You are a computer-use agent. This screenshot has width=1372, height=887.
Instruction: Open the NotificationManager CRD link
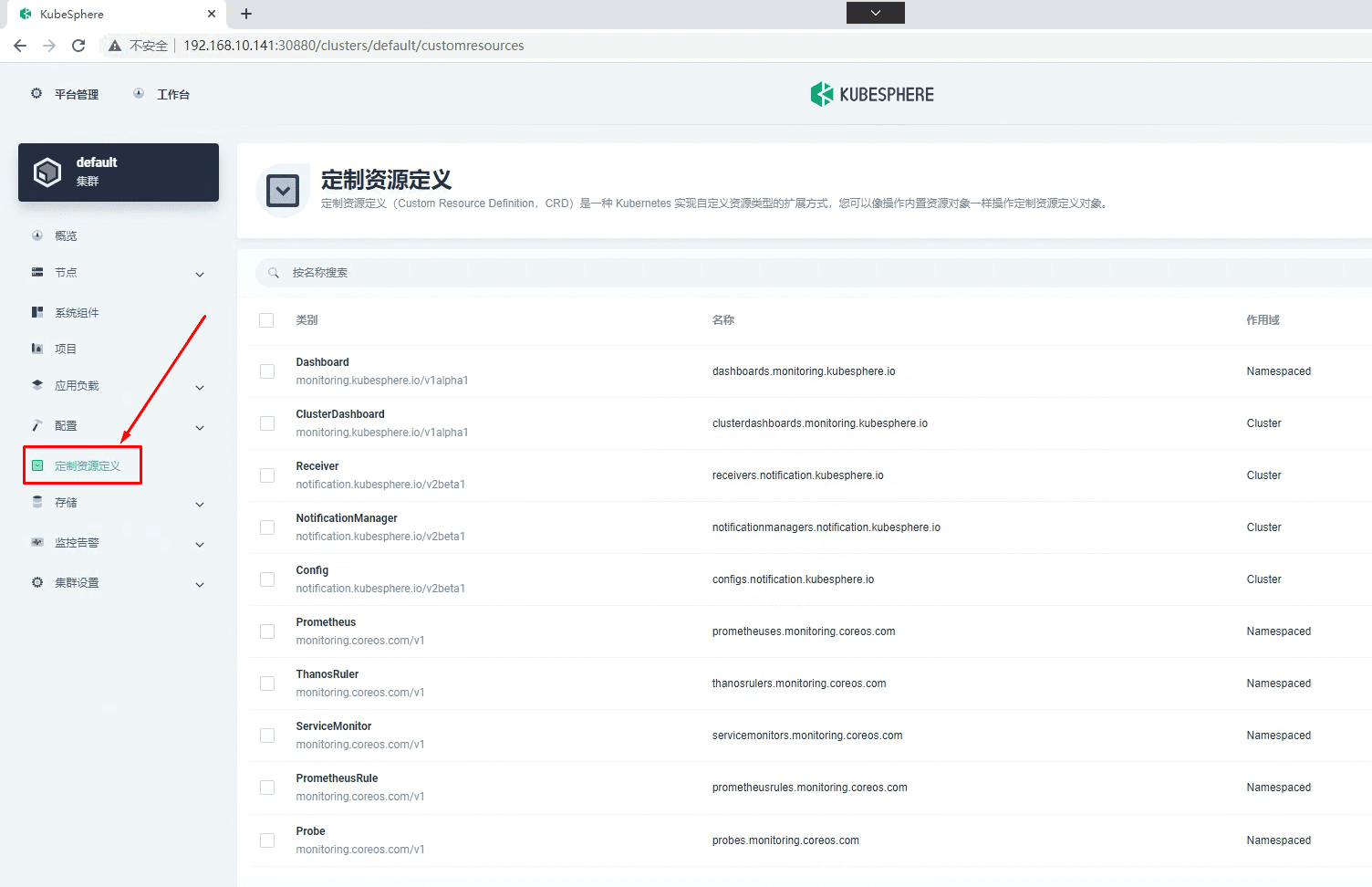[x=347, y=518]
